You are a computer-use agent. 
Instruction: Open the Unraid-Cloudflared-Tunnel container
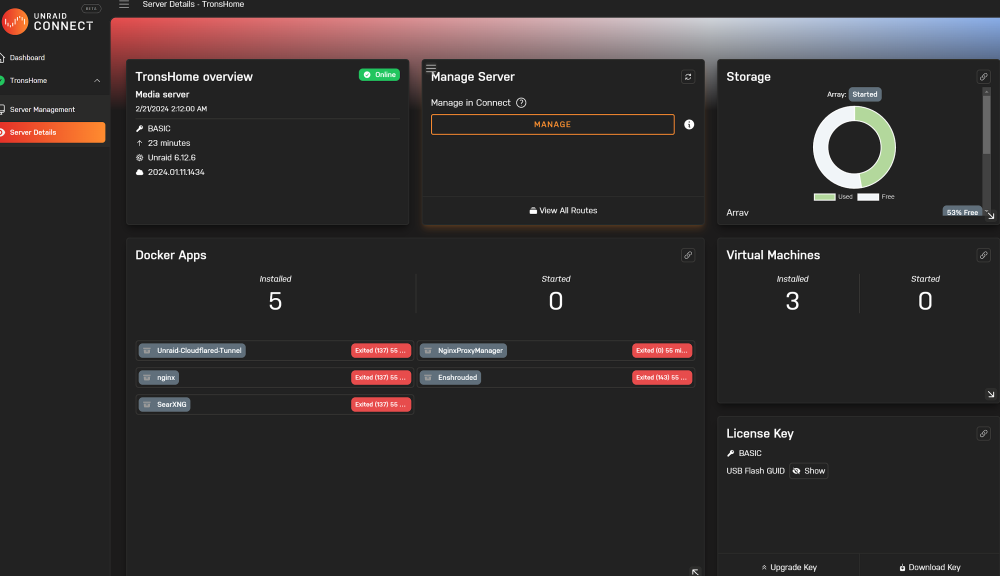193,351
